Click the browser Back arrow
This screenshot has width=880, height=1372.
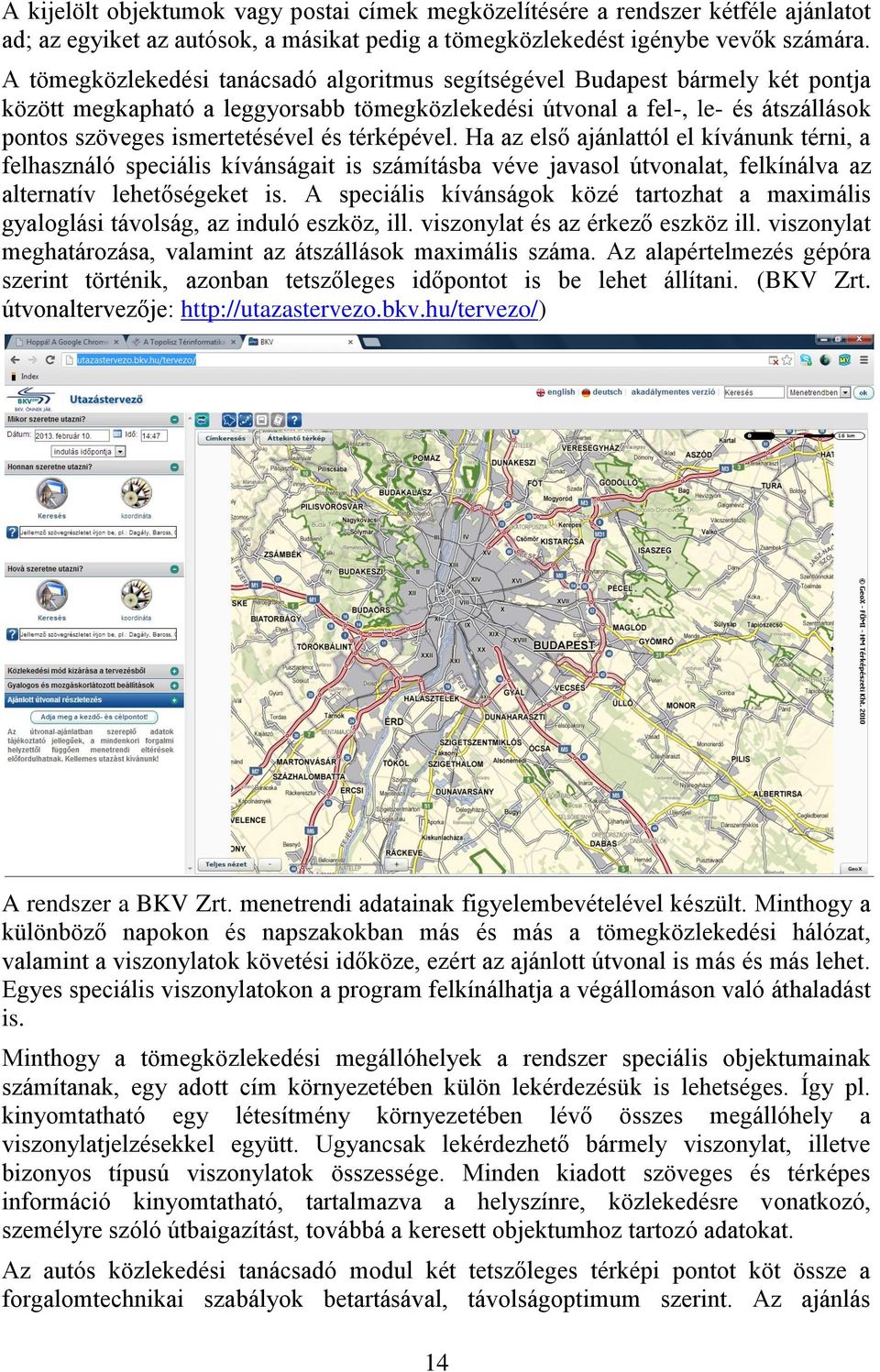click(15, 360)
